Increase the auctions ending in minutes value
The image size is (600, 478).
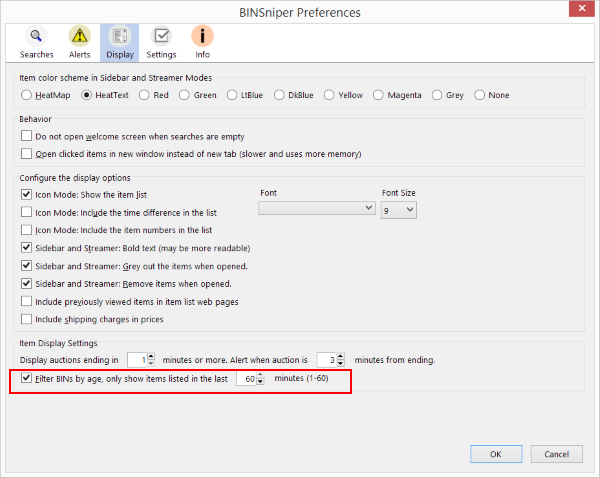(x=151, y=356)
